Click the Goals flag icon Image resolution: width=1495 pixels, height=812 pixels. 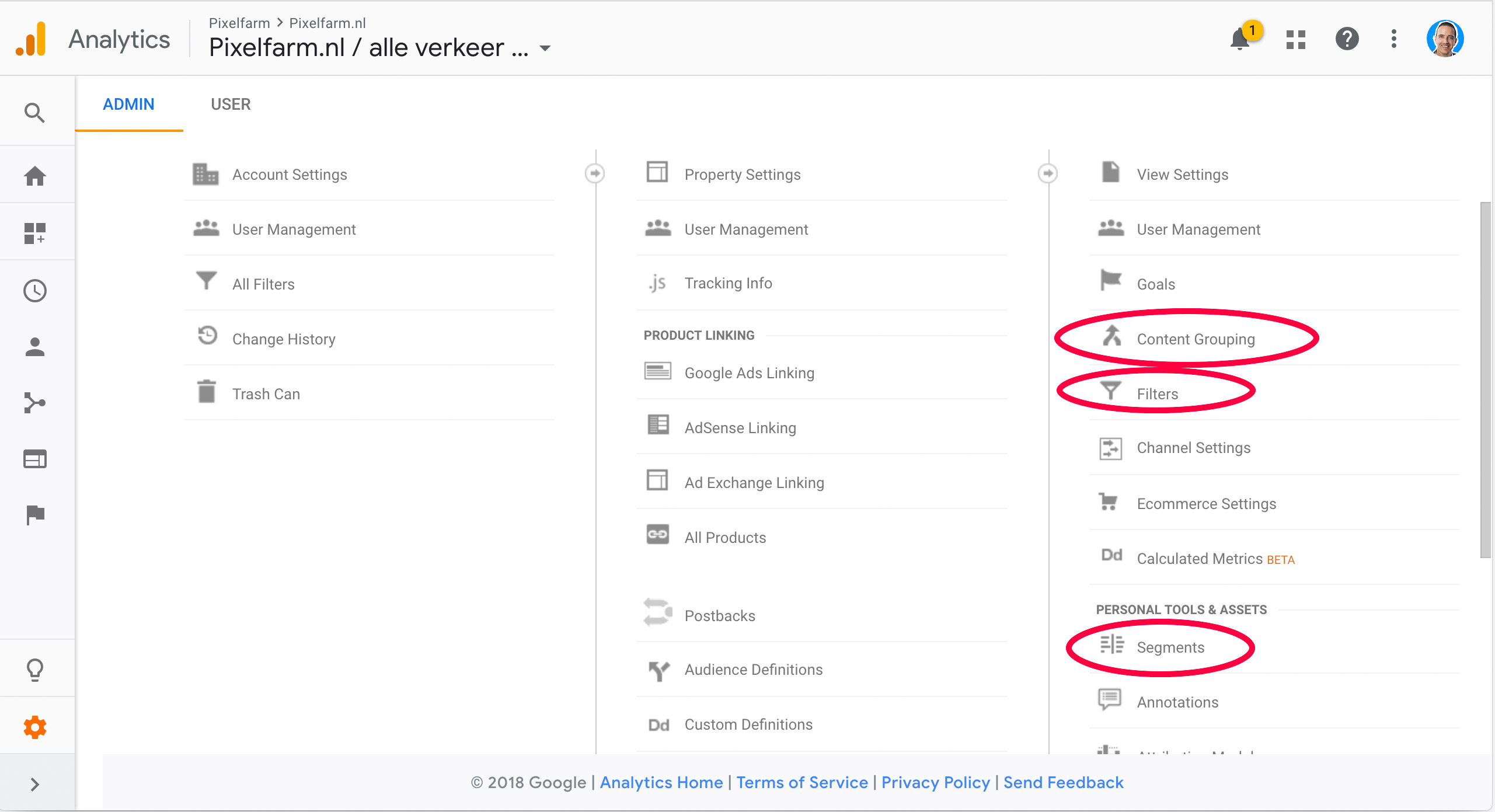click(1110, 280)
